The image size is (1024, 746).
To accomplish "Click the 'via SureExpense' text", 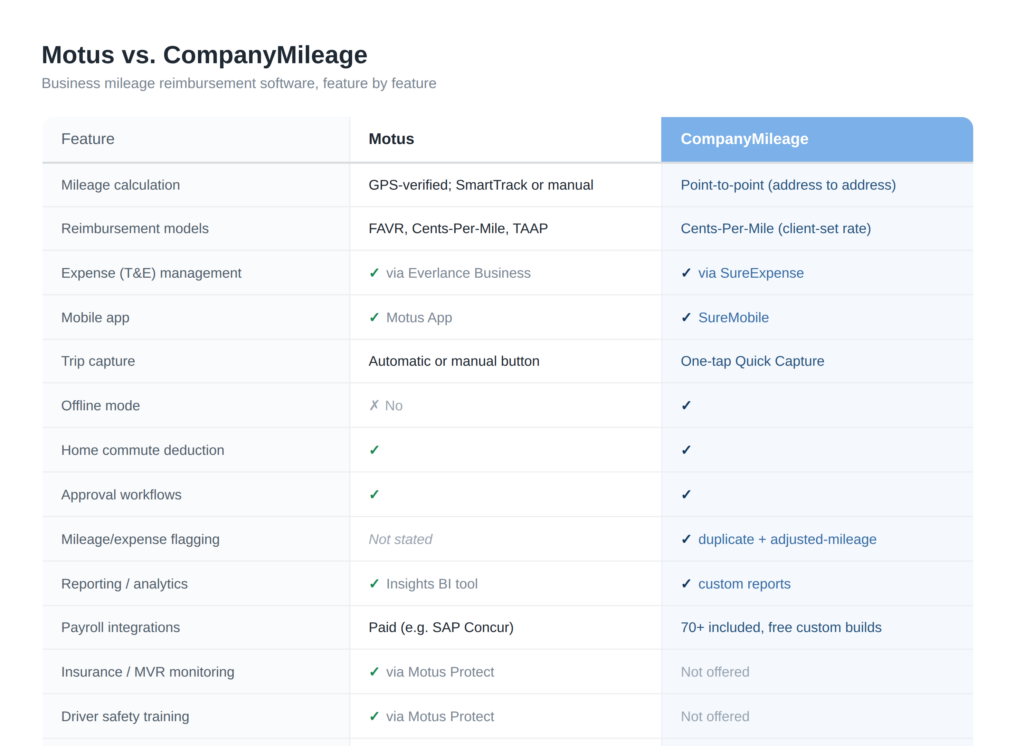I will pos(751,273).
